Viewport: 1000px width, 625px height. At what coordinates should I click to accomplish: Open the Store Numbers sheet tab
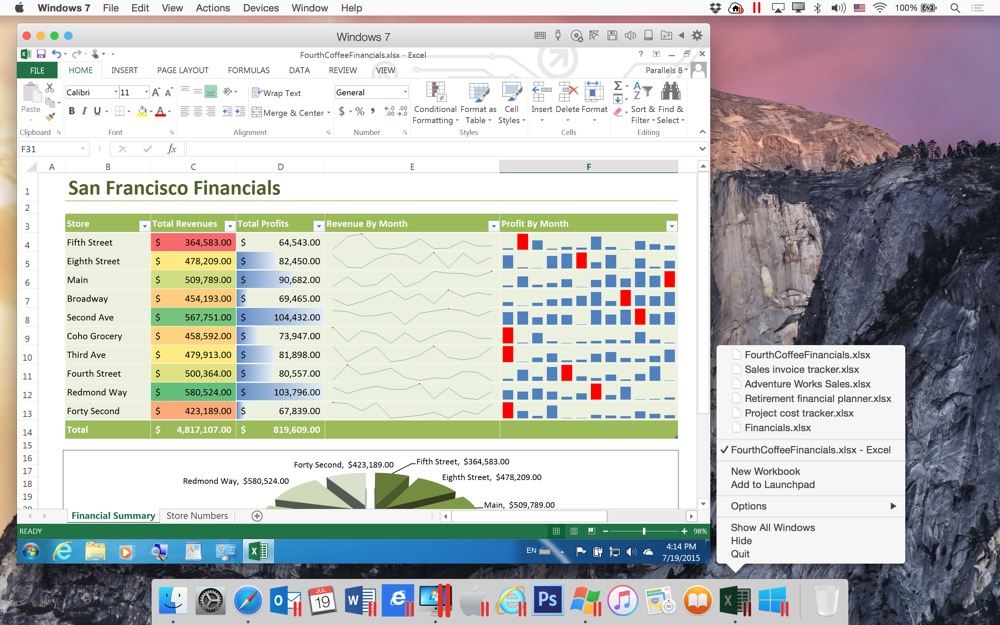click(197, 516)
